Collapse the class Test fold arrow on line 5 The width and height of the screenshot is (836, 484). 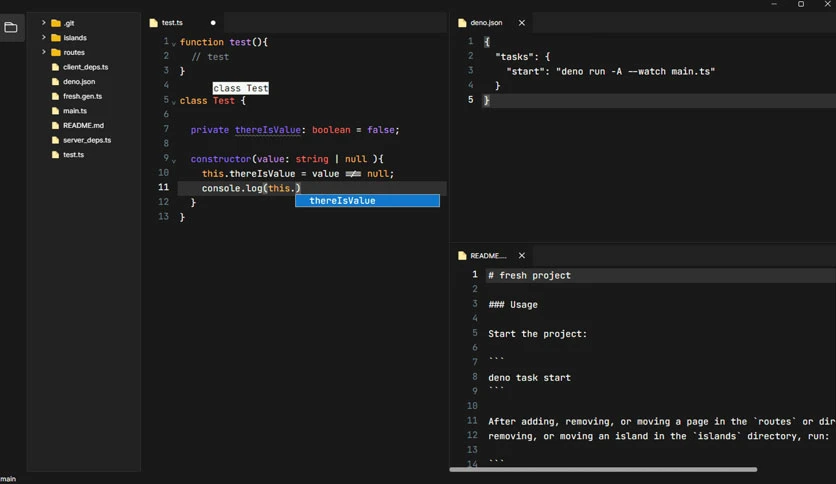coord(174,102)
